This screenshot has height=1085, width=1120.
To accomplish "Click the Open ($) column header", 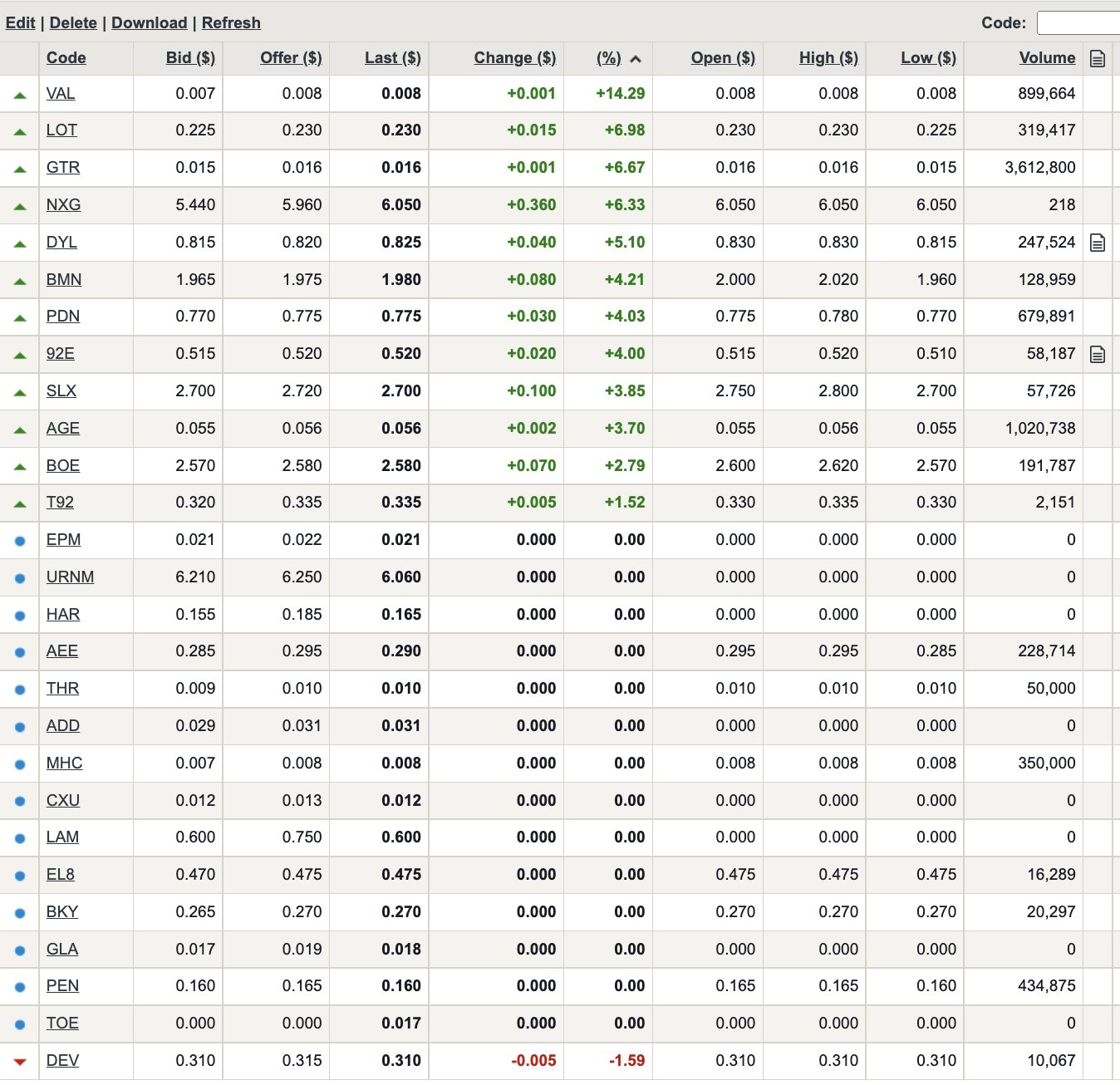I will click(x=721, y=57).
